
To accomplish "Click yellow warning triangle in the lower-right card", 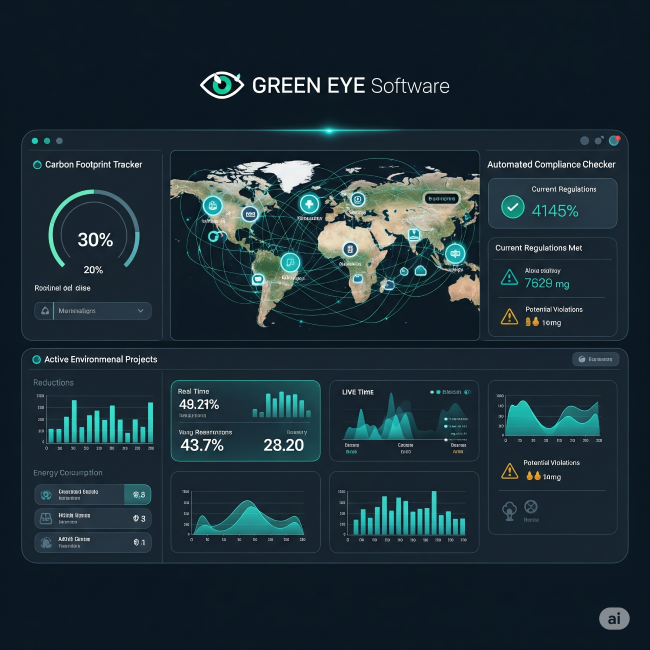I will [509, 471].
